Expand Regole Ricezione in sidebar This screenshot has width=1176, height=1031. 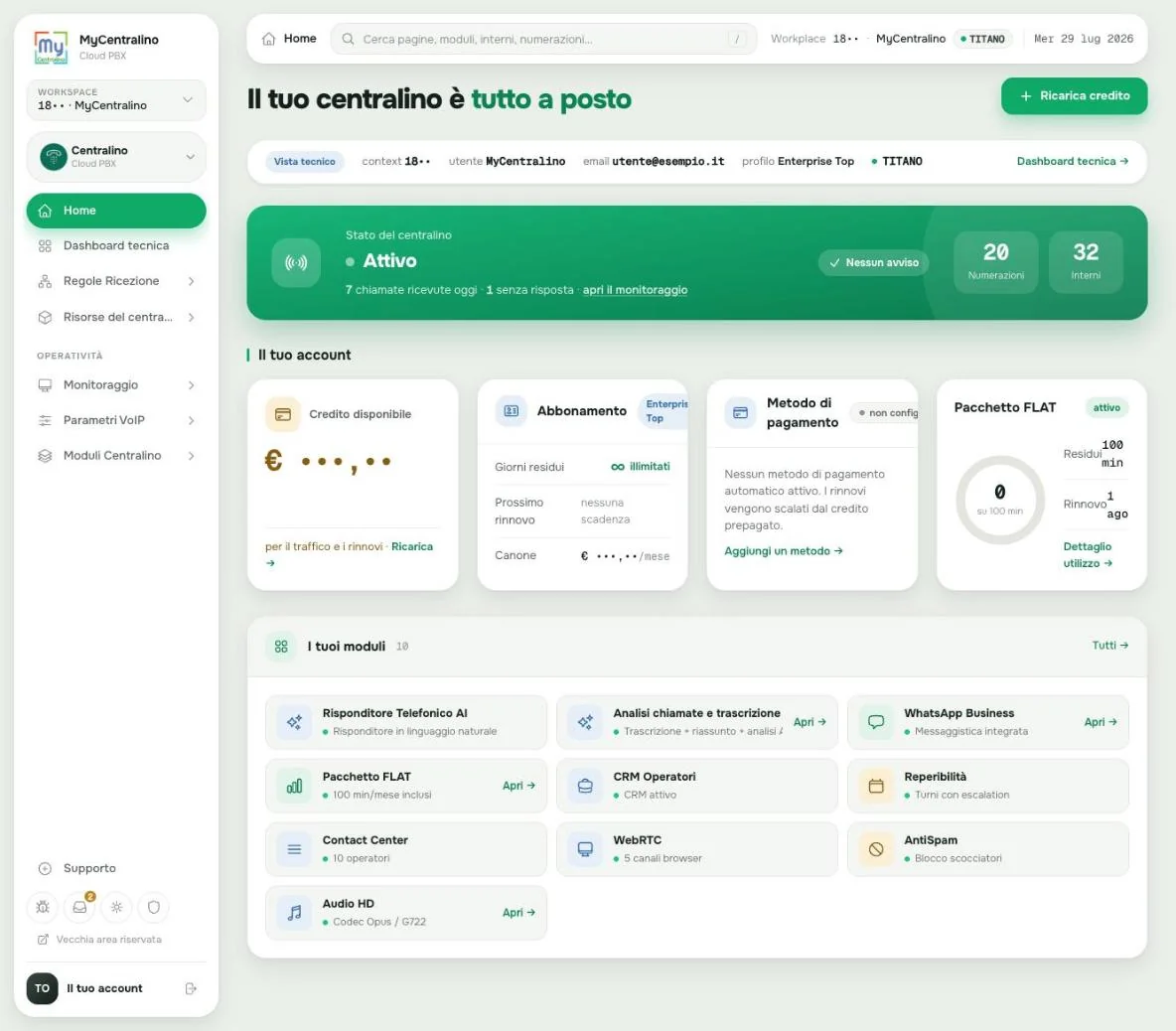(x=116, y=281)
